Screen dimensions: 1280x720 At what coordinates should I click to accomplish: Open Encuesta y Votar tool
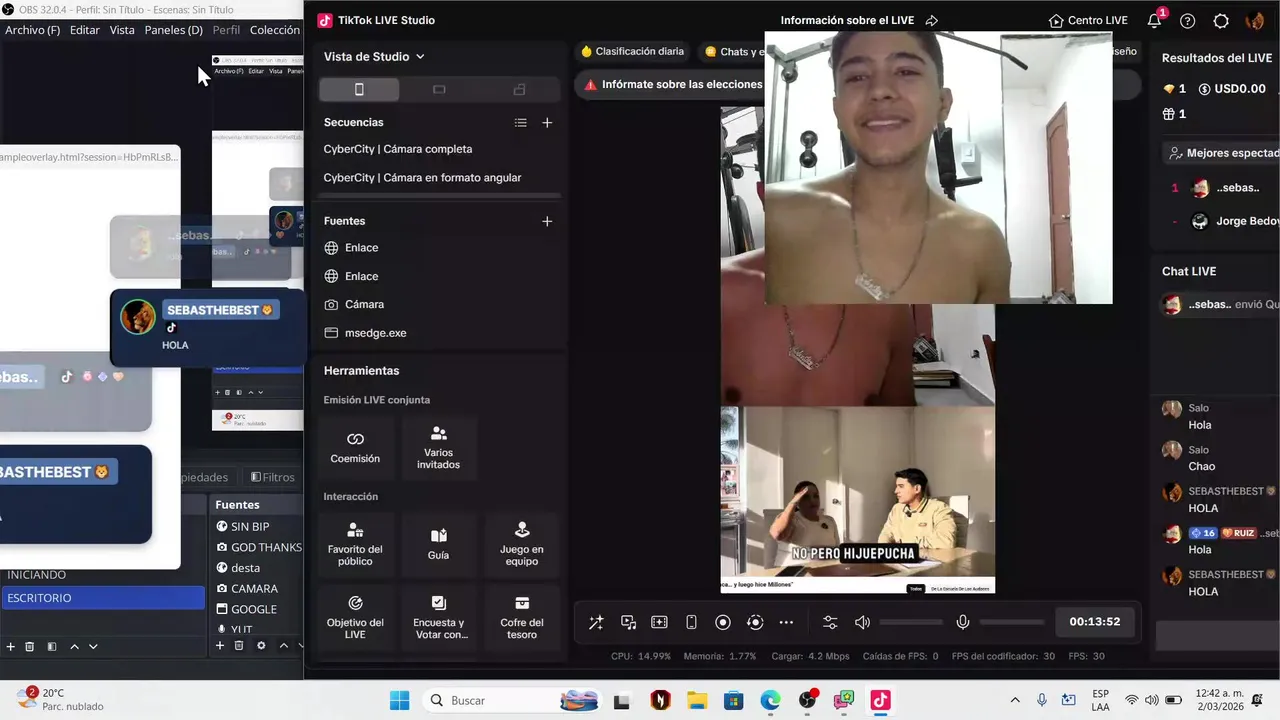(438, 618)
